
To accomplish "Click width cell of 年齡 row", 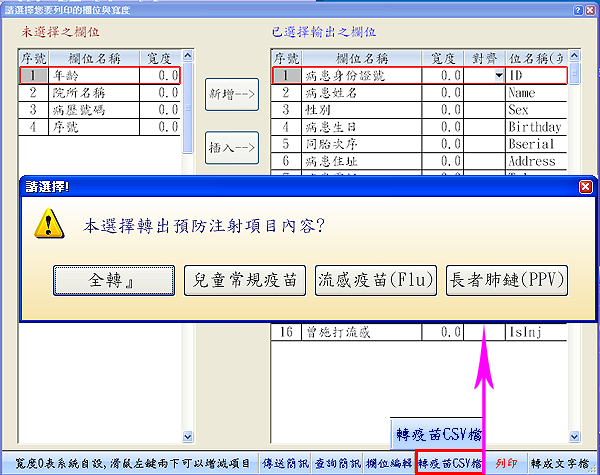I will [159, 75].
